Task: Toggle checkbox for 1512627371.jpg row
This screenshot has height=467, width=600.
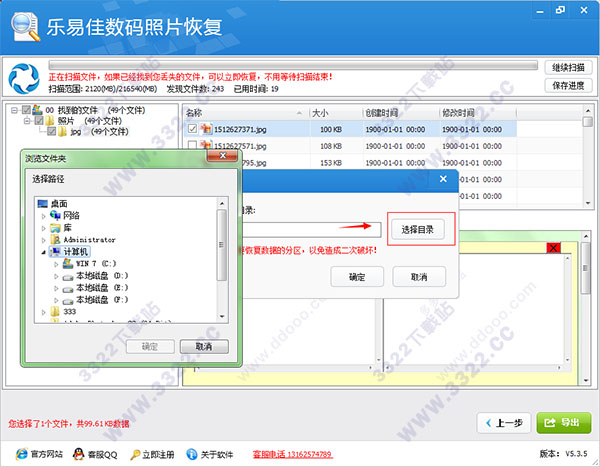Action: (192, 129)
